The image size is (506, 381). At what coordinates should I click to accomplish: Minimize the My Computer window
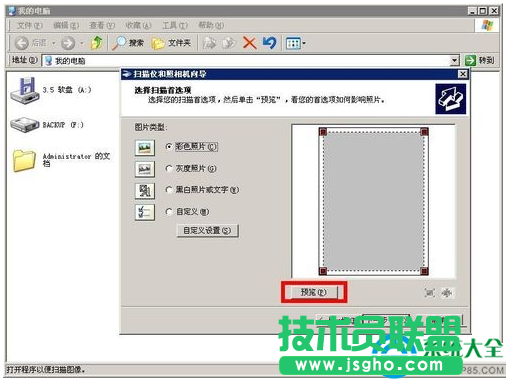click(472, 11)
